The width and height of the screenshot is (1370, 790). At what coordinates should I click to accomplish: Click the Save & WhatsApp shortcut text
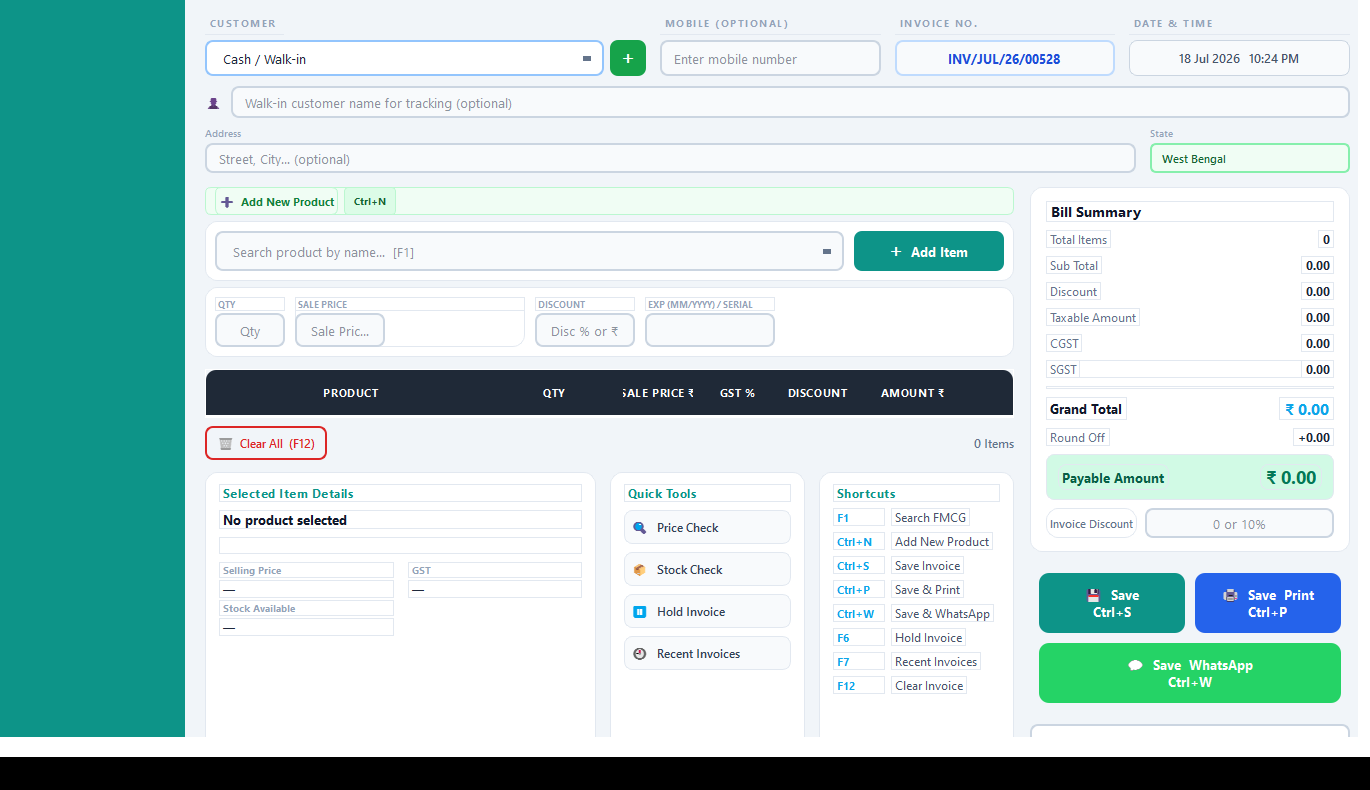click(x=942, y=614)
